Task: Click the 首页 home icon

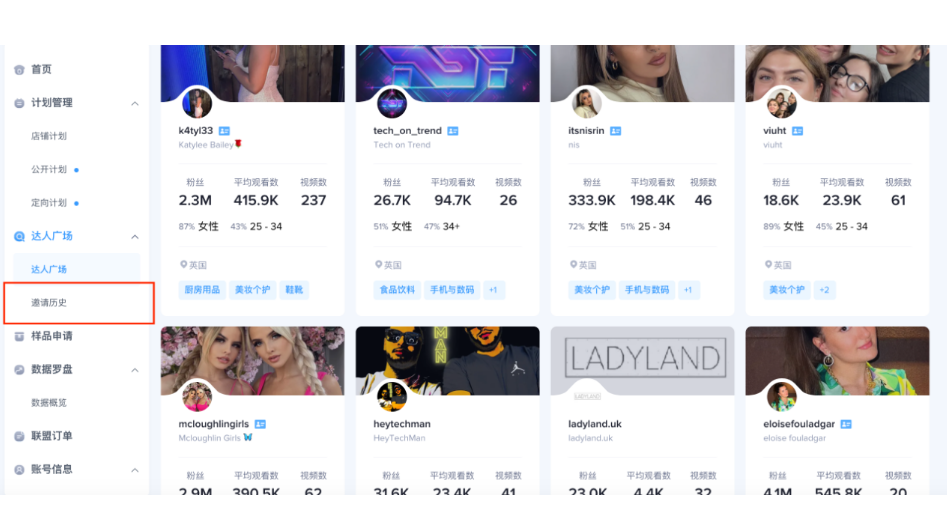Action: point(19,70)
